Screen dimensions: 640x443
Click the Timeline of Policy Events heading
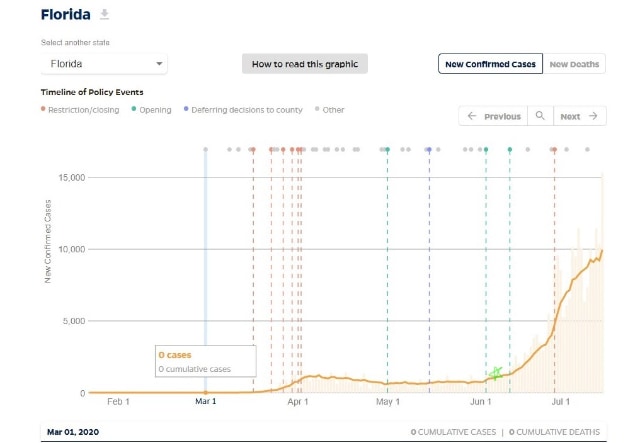coord(92,92)
